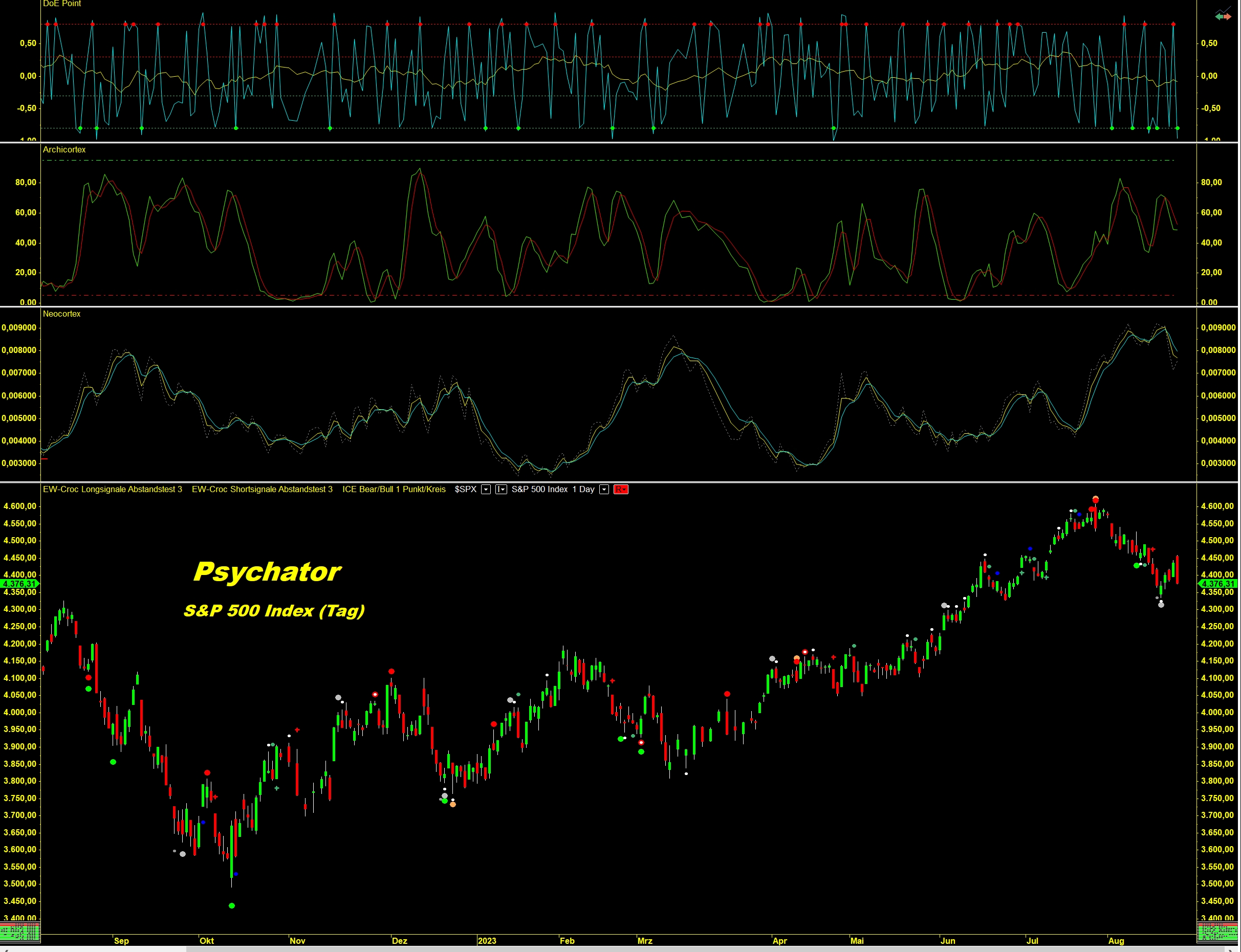Click the Neocortex pane title
This screenshot has height=952, width=1241.
61,314
